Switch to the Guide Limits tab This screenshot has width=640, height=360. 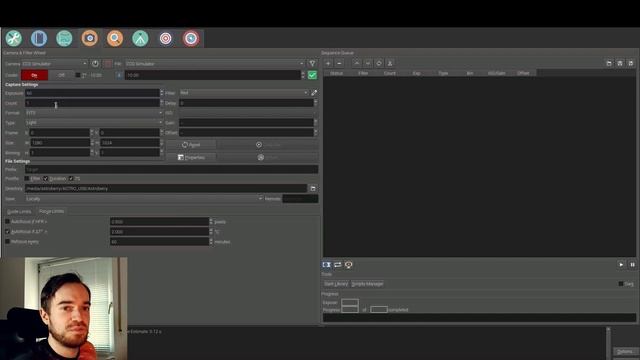(x=19, y=211)
